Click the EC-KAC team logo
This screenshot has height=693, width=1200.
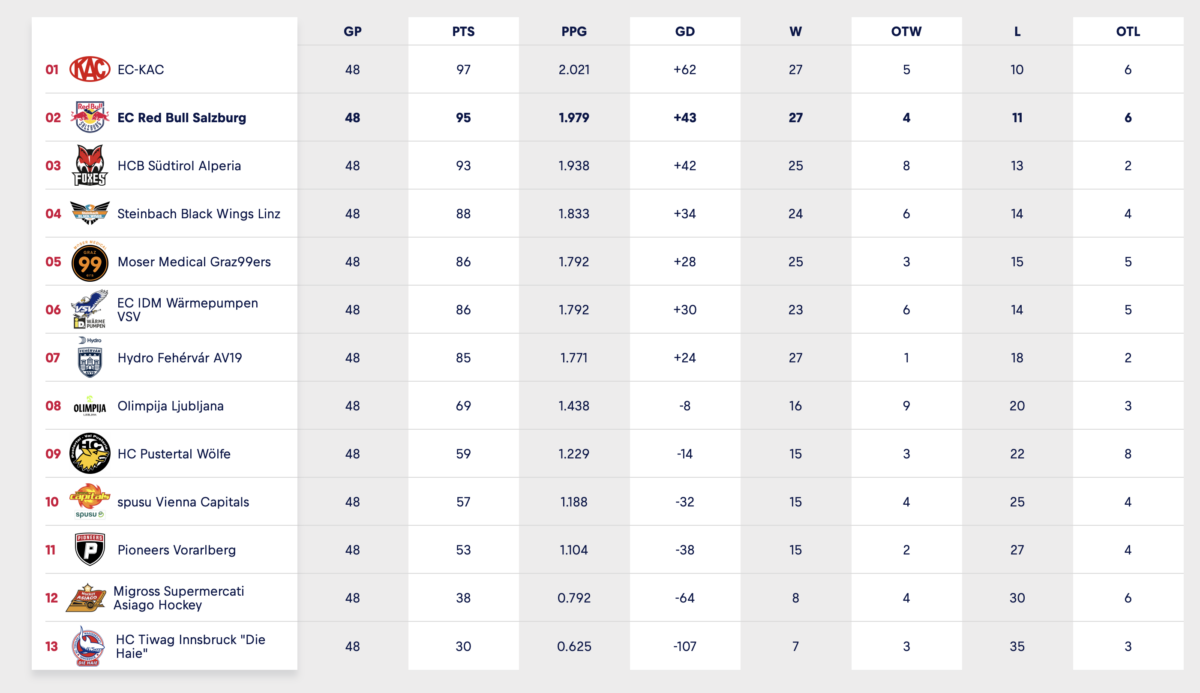click(x=89, y=69)
